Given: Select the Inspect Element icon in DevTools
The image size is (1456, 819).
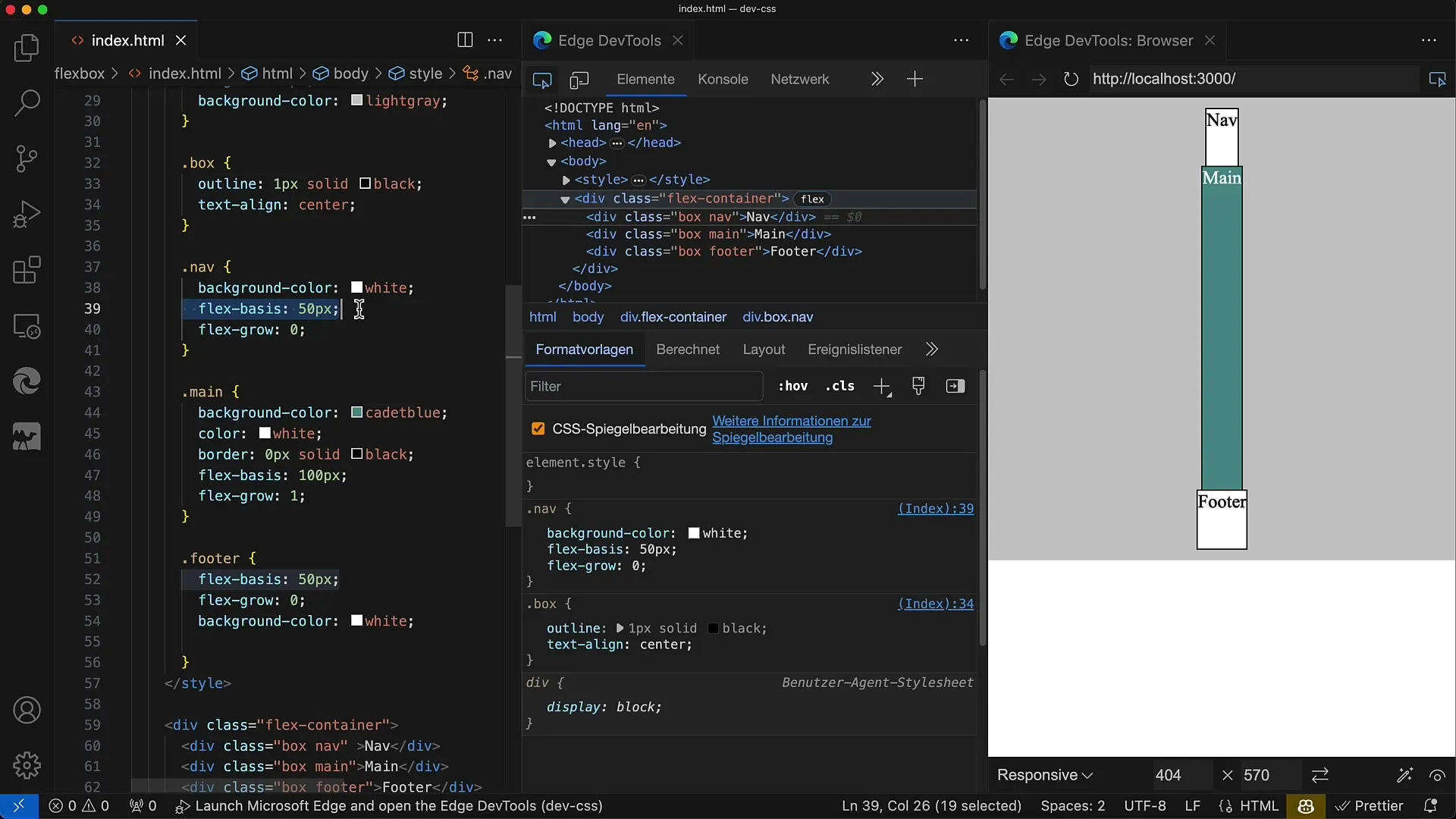Looking at the screenshot, I should (x=542, y=78).
